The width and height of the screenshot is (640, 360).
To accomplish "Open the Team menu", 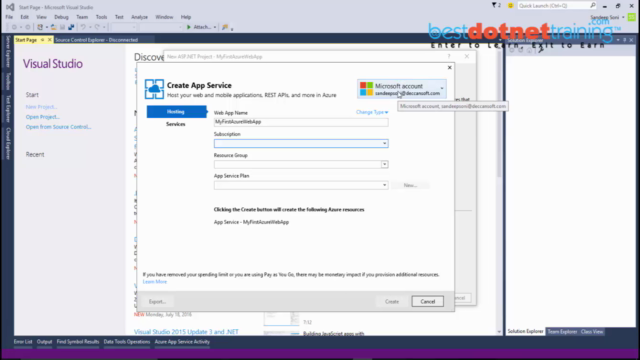I will click(82, 17).
